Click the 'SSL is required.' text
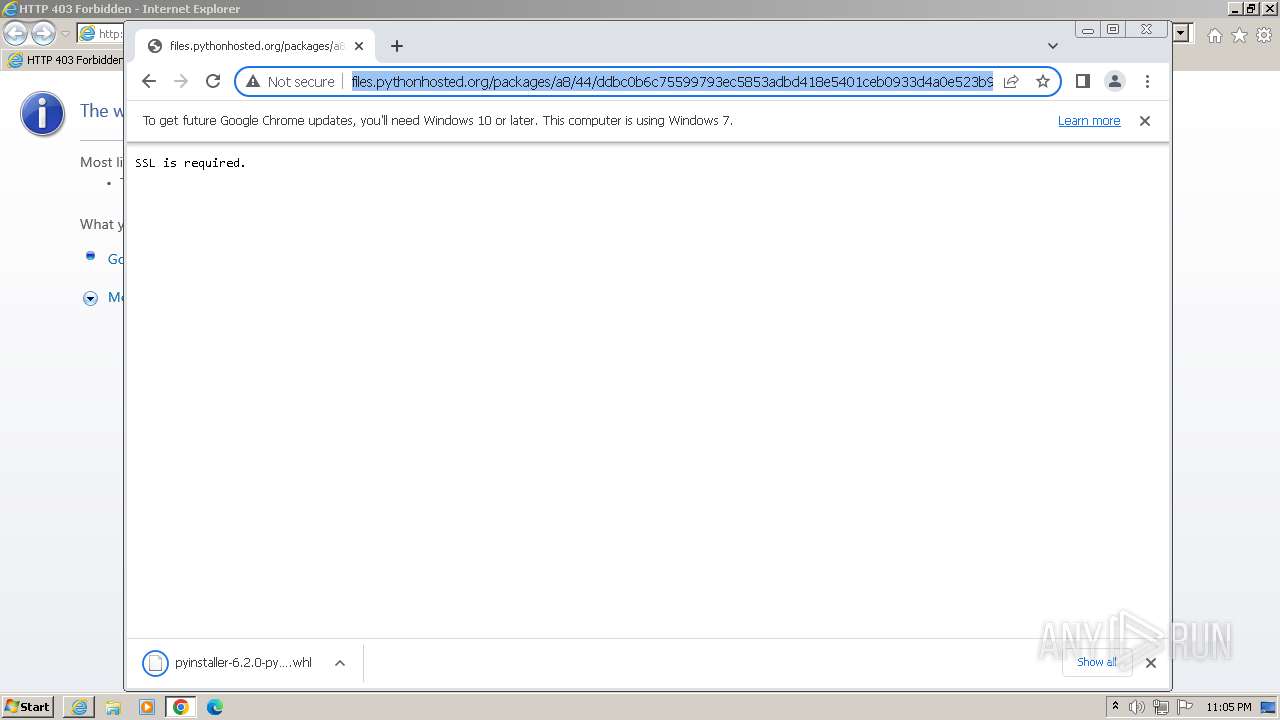 pos(190,163)
